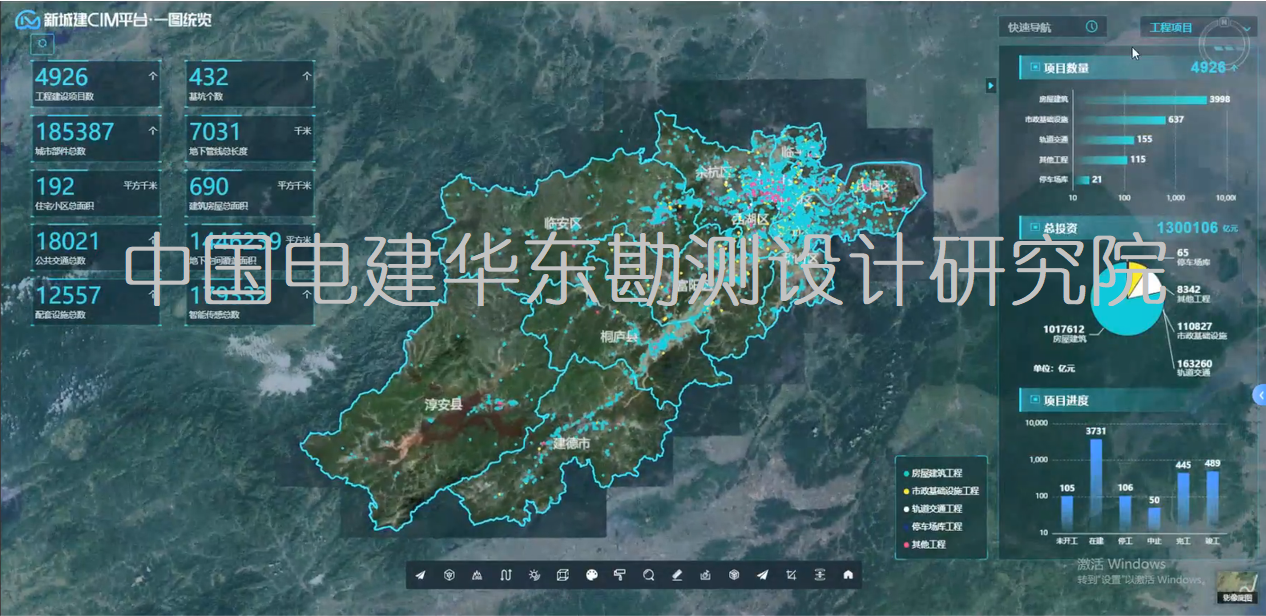This screenshot has height=616, width=1266.
Task: Click the 未开工 column showing 105
Action: [x=1066, y=514]
